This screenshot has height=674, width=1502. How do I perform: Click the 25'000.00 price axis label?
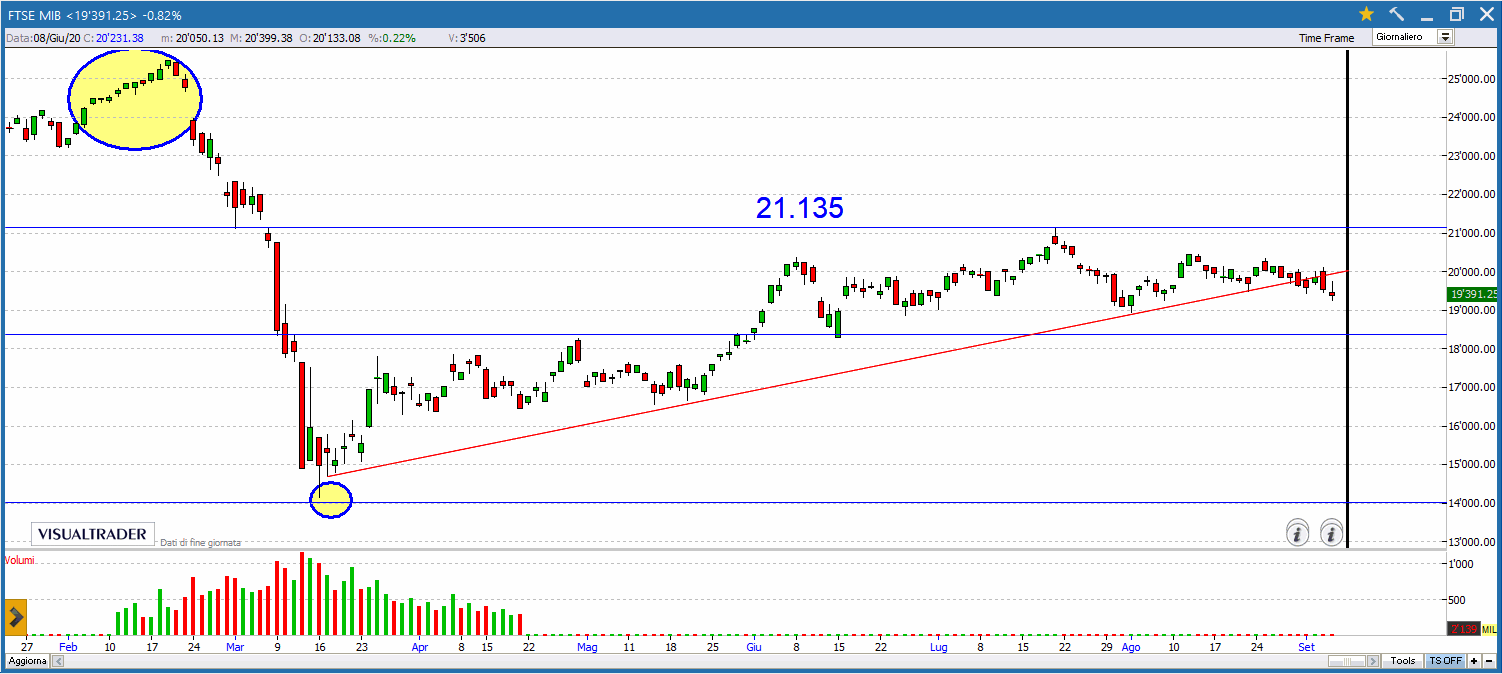tap(1473, 79)
